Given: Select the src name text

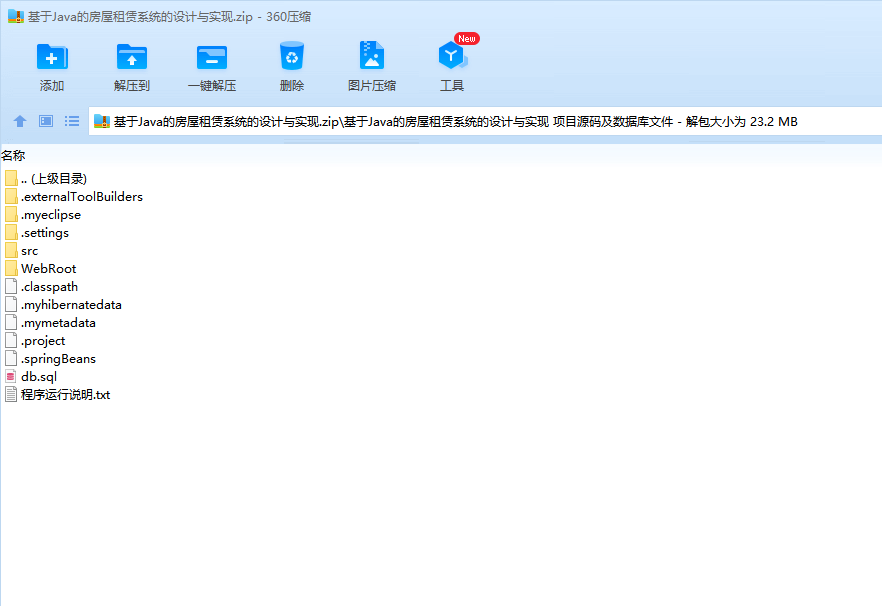Looking at the screenshot, I should [x=30, y=250].
